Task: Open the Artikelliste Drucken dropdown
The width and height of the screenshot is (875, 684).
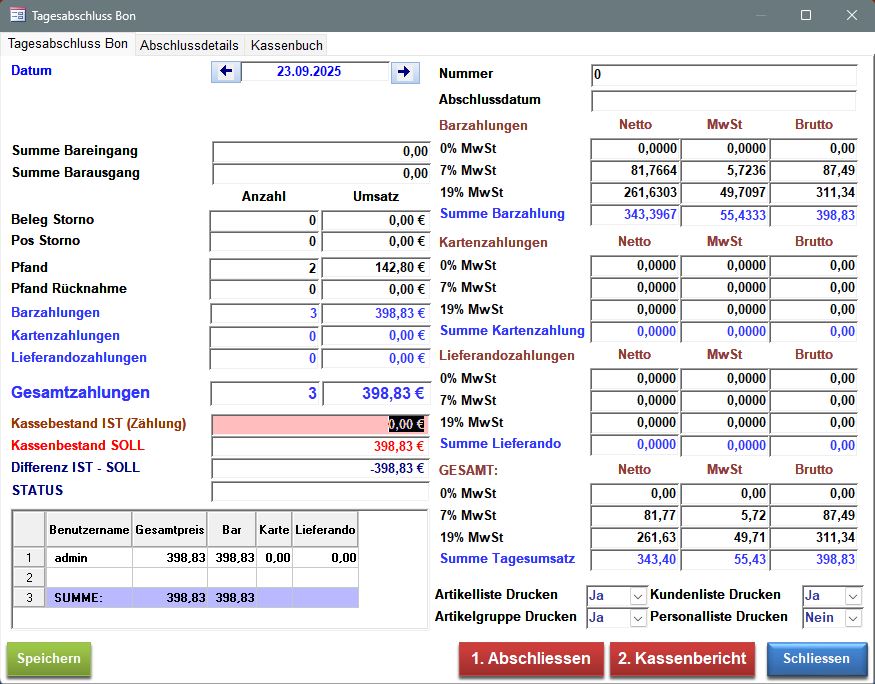Action: [x=638, y=596]
